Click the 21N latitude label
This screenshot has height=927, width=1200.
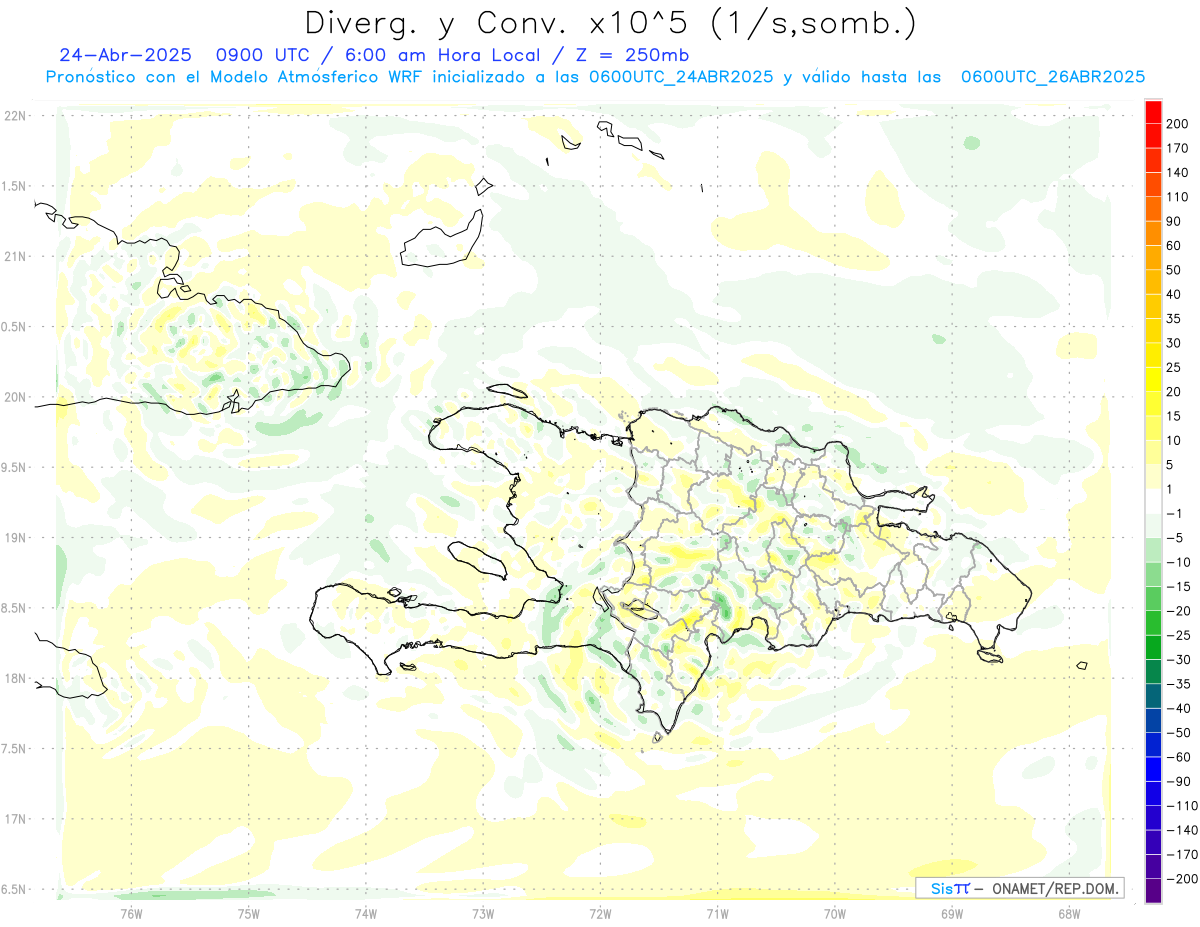(x=15, y=257)
